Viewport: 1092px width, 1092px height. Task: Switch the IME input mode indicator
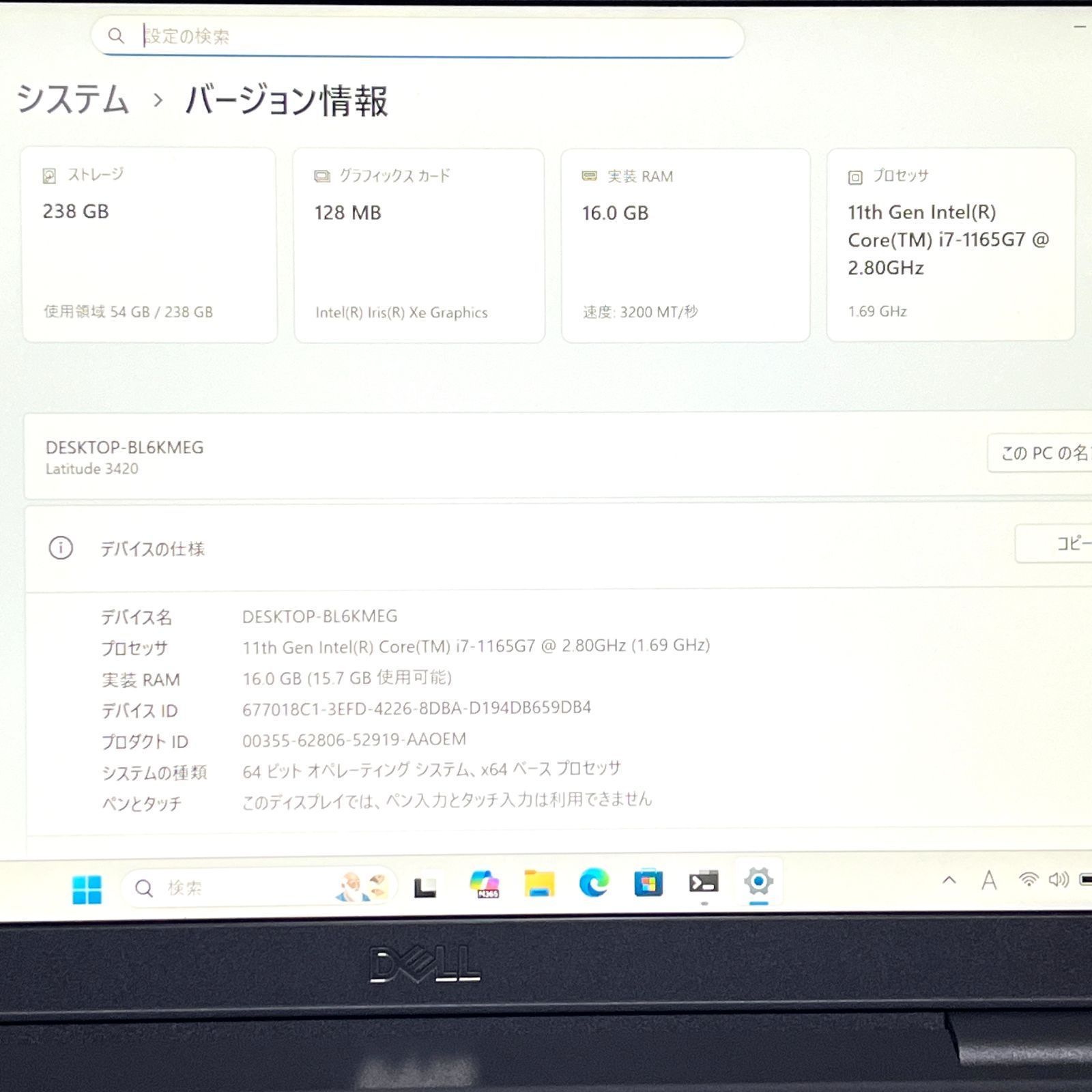(989, 880)
